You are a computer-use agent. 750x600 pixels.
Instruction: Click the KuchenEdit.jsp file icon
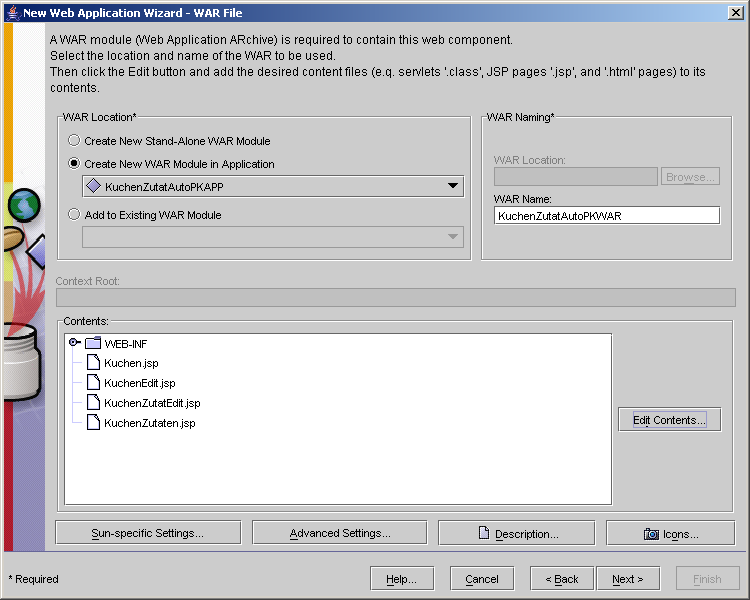(93, 382)
